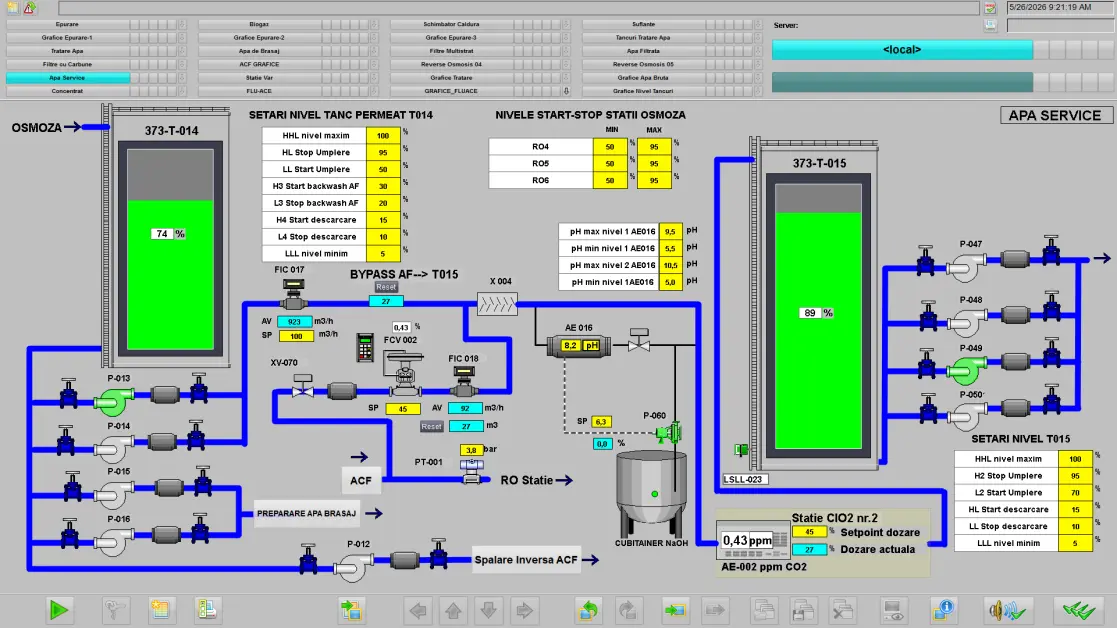Open the Grafice Nivel Tancuri screen
The height and width of the screenshot is (628, 1117).
click(643, 91)
